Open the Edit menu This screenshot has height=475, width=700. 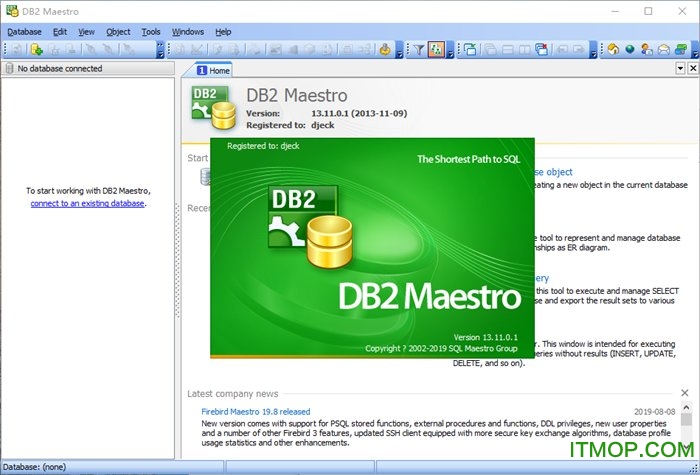pyautogui.click(x=60, y=32)
